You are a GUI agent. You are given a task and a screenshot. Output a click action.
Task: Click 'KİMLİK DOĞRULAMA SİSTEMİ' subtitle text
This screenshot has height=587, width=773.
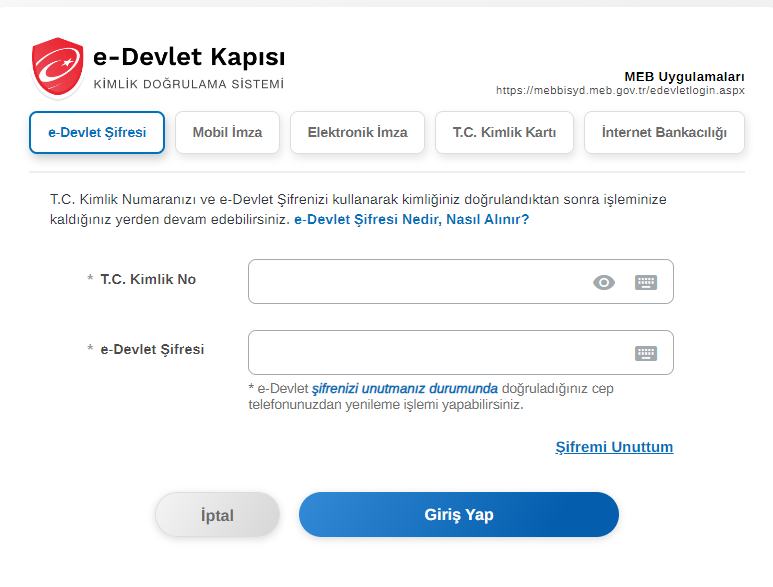tap(189, 84)
